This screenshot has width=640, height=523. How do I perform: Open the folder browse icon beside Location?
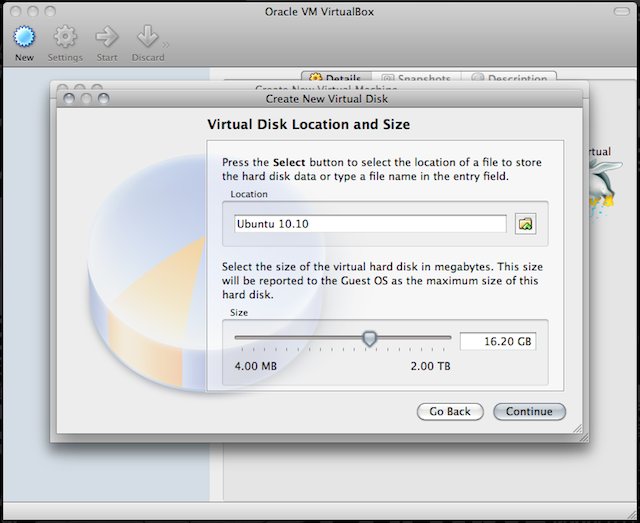(525, 224)
